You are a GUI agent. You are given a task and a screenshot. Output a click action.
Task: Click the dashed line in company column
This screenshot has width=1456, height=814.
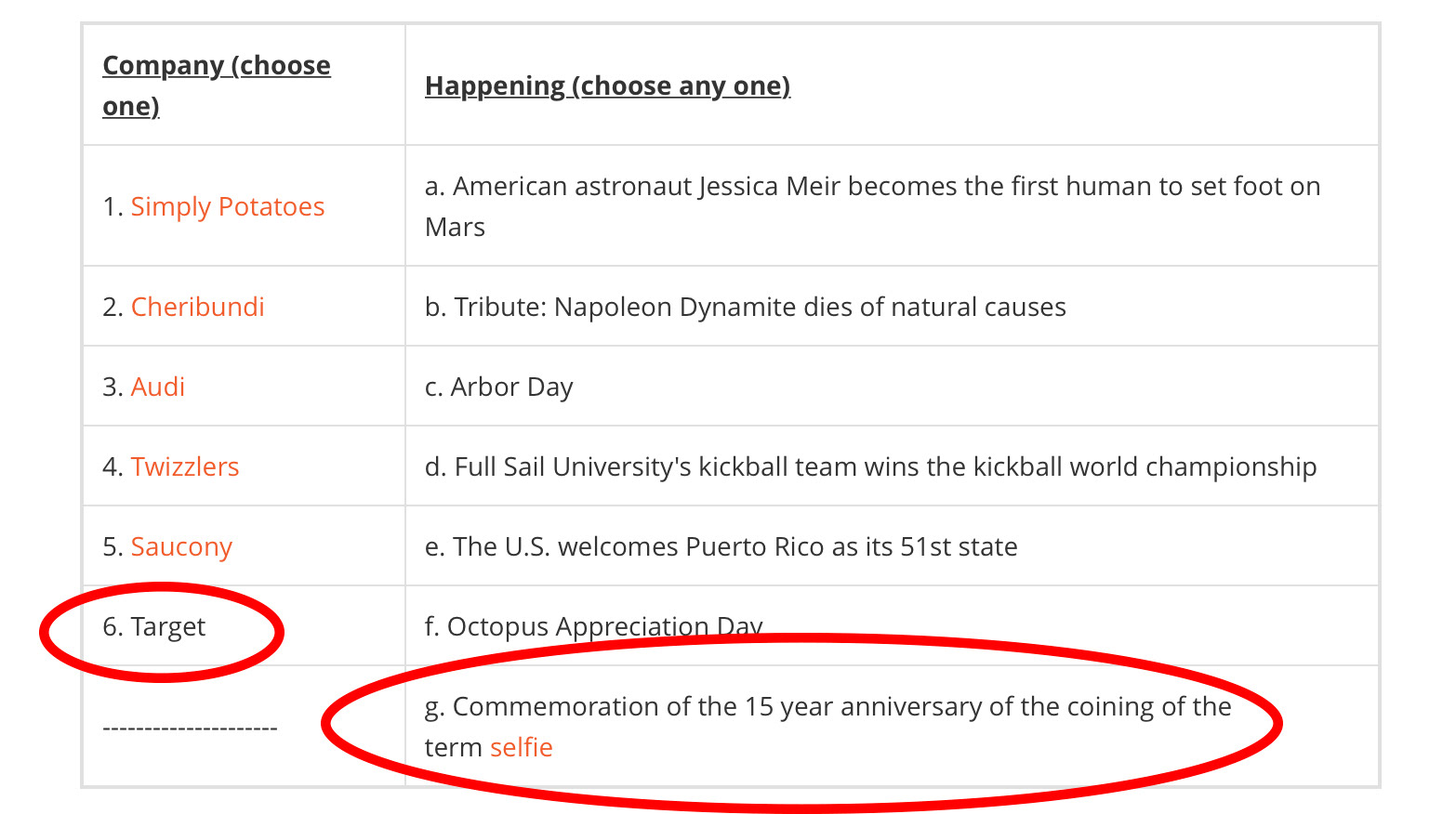pyautogui.click(x=190, y=728)
